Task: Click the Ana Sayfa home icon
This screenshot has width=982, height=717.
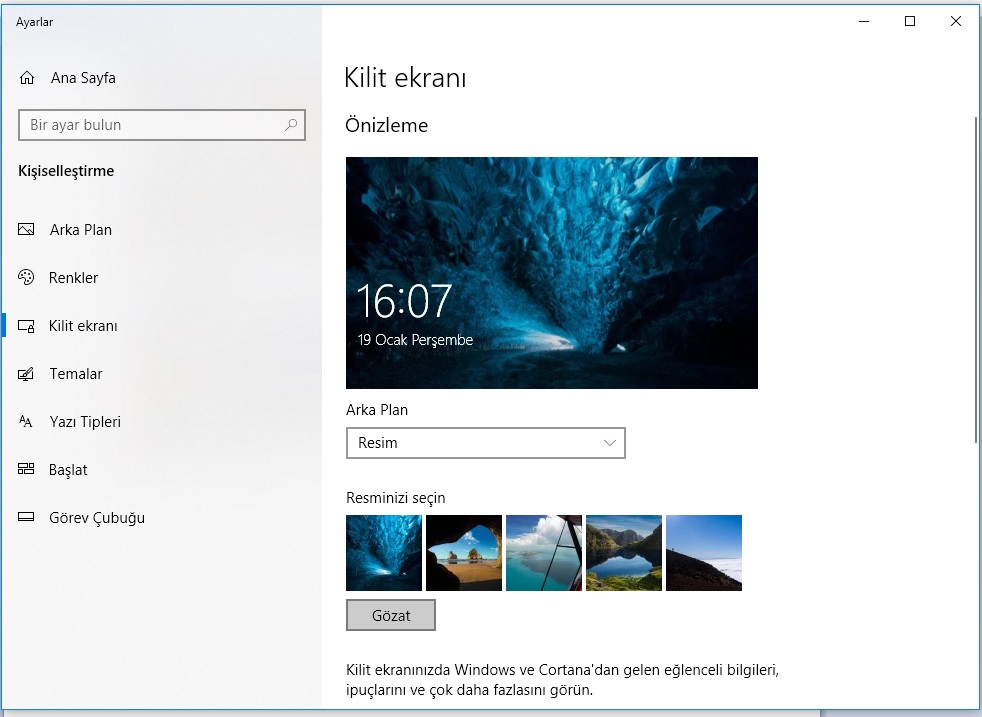Action: (x=27, y=78)
